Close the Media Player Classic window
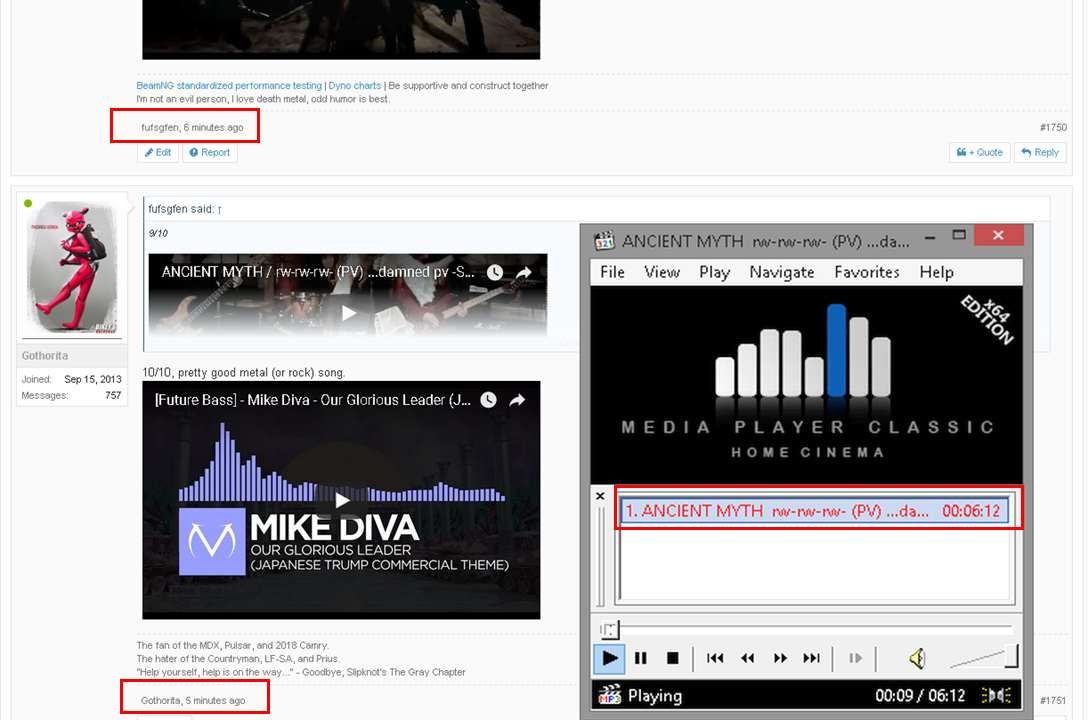The height and width of the screenshot is (720, 1088). click(x=998, y=236)
